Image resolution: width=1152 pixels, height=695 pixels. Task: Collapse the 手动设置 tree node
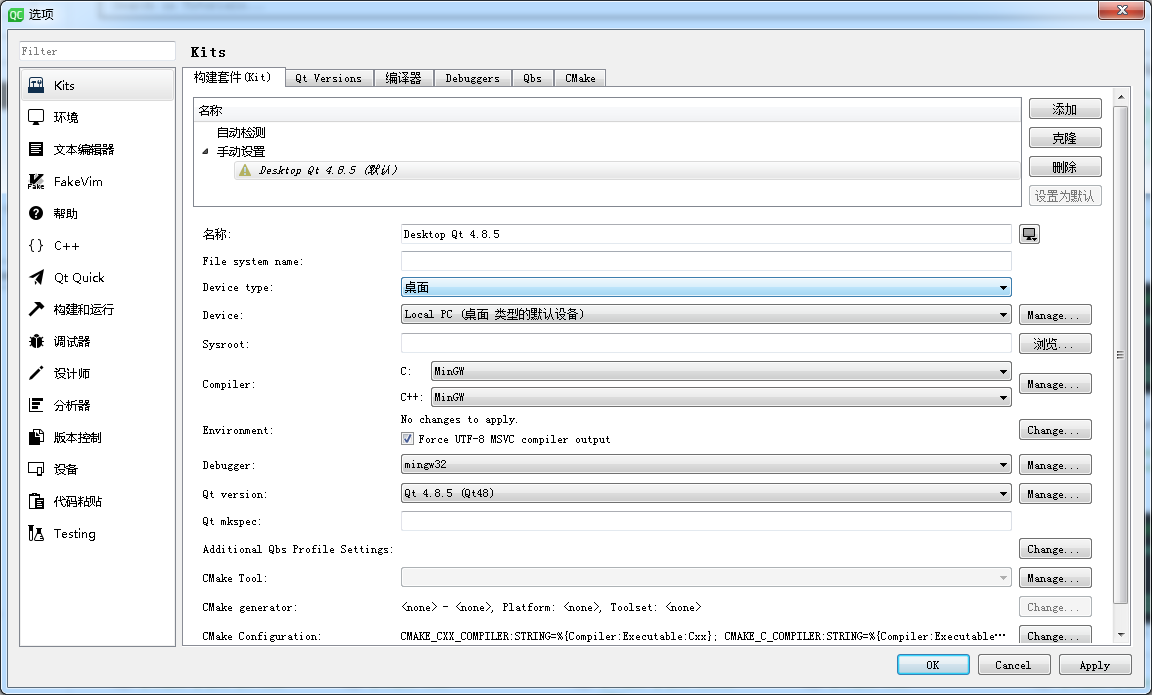tap(205, 151)
